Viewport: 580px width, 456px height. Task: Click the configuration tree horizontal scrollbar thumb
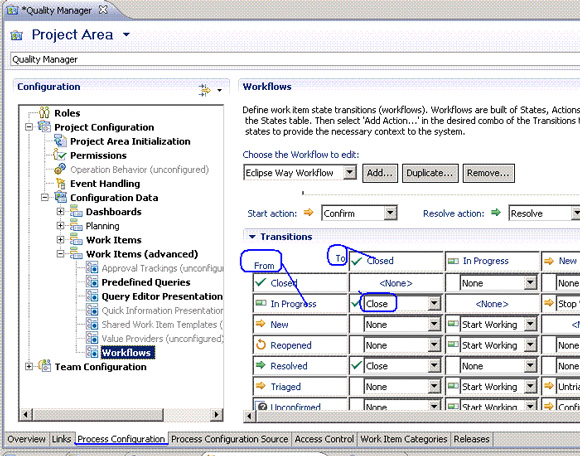click(x=98, y=414)
